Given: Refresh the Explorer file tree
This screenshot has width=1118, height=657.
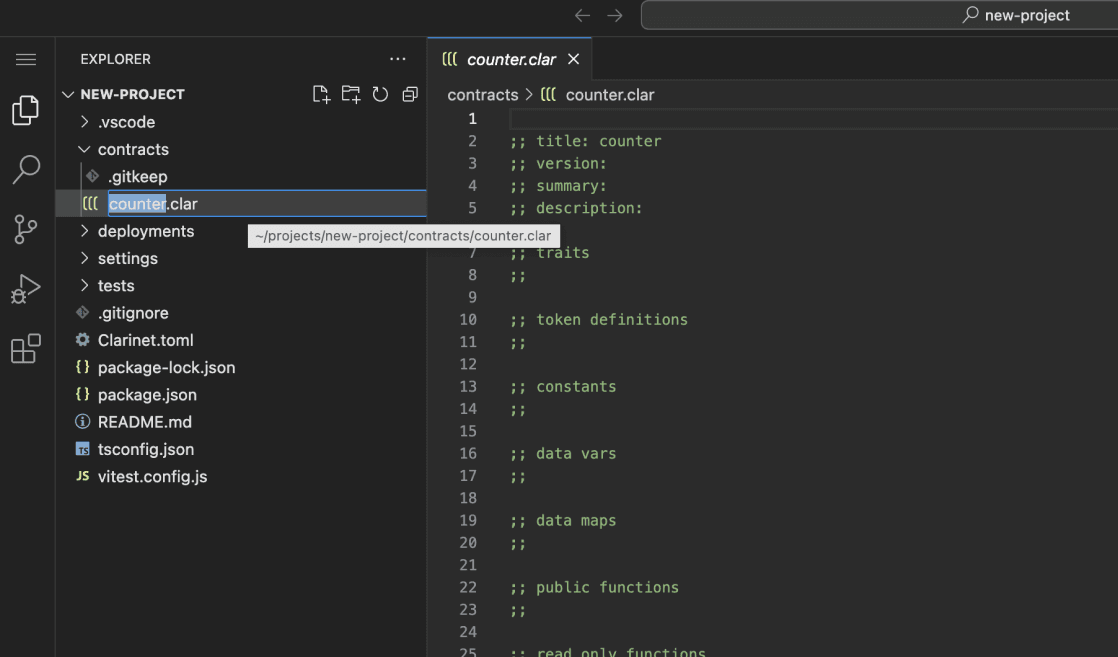Looking at the screenshot, I should [x=380, y=94].
